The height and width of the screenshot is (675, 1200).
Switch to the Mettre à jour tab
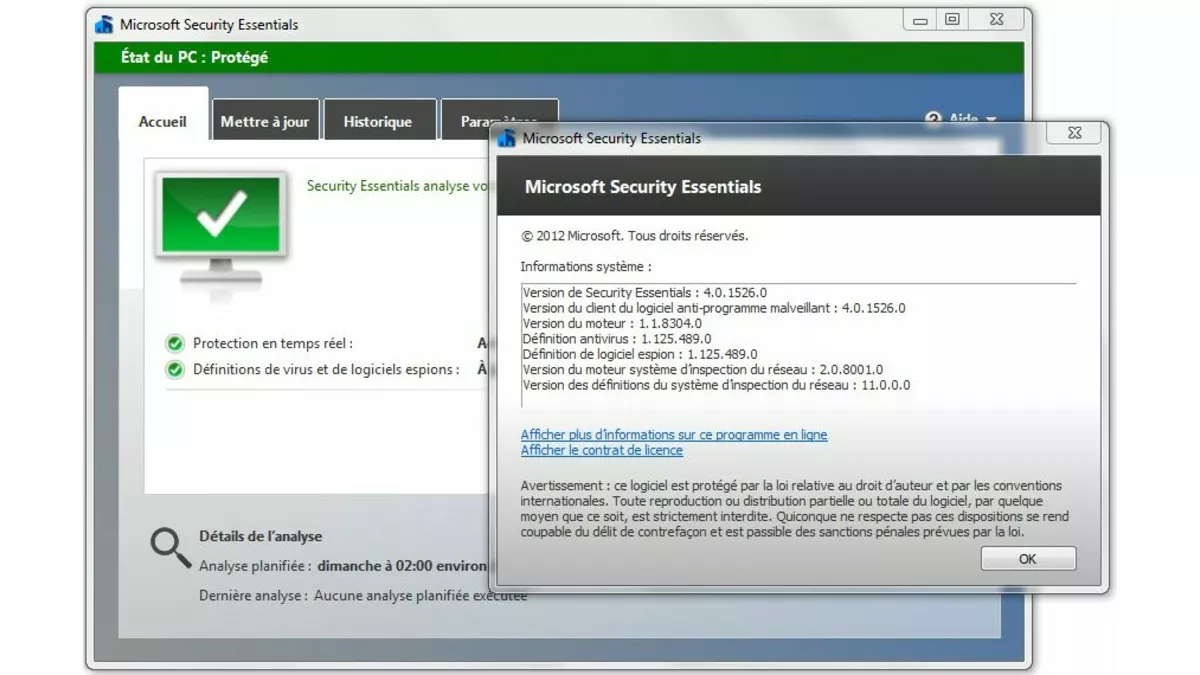coord(264,119)
